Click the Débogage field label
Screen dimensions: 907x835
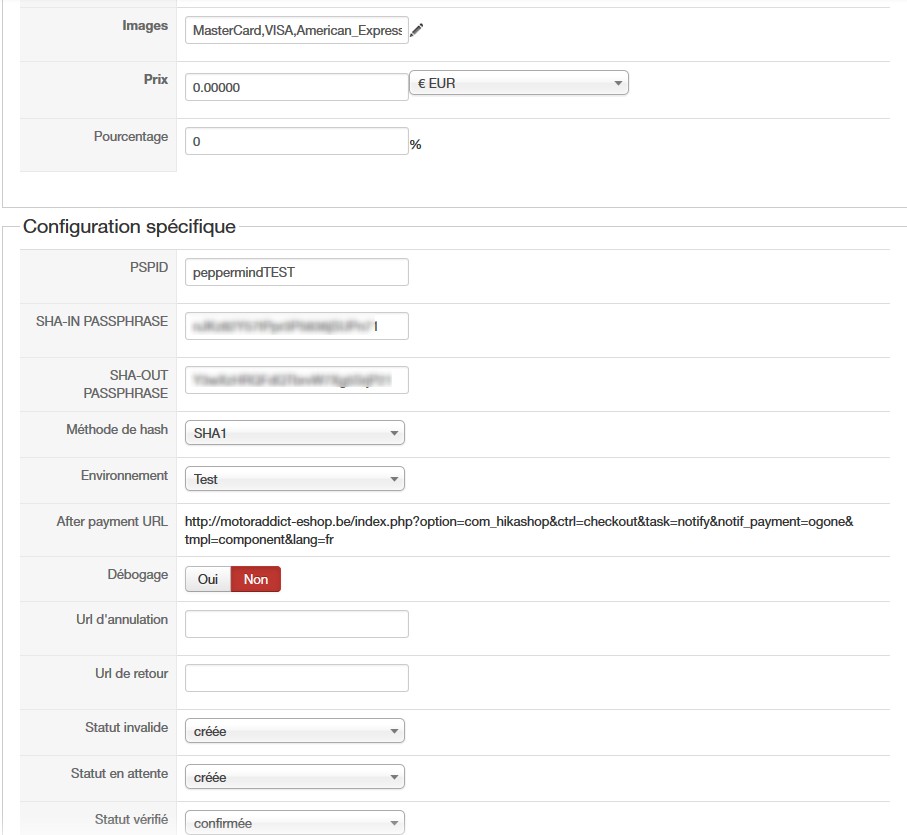click(137, 574)
